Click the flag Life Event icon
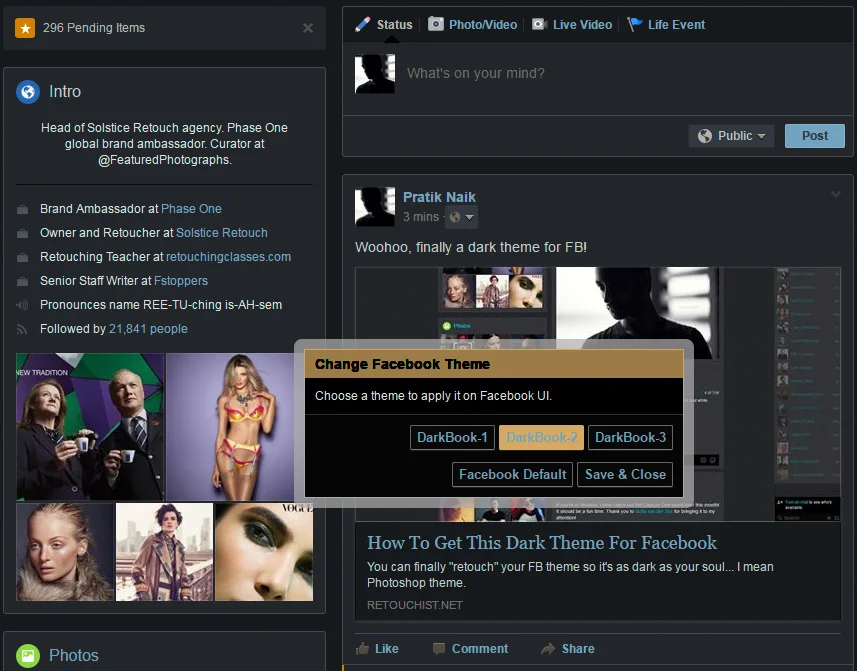The width and height of the screenshot is (857, 671). [x=635, y=25]
